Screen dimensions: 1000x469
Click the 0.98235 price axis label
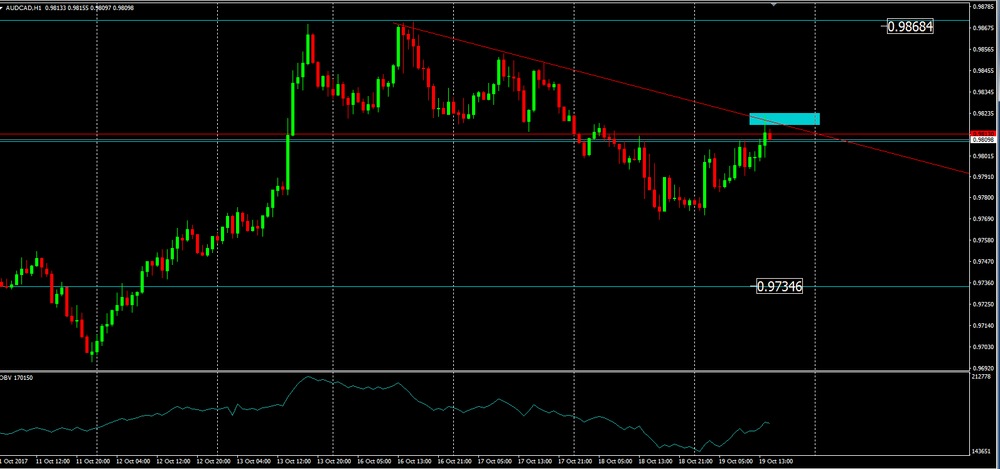(x=982, y=113)
